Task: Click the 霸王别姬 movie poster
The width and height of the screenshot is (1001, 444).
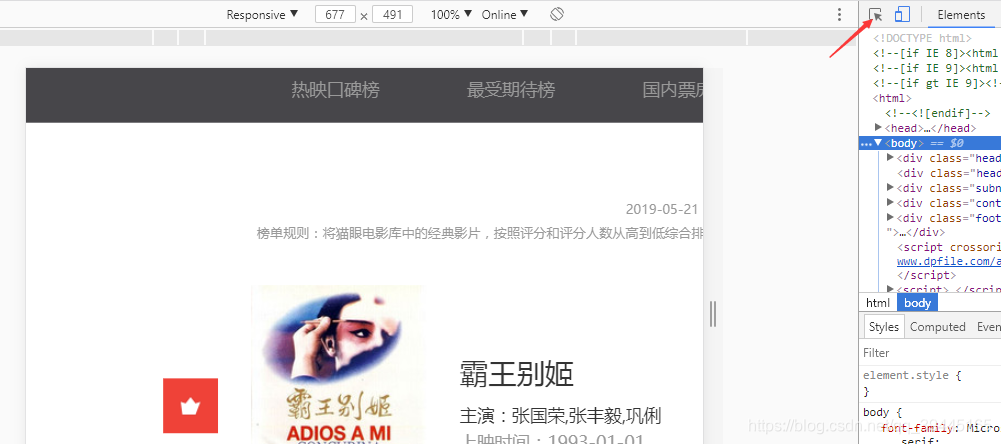Action: click(337, 364)
